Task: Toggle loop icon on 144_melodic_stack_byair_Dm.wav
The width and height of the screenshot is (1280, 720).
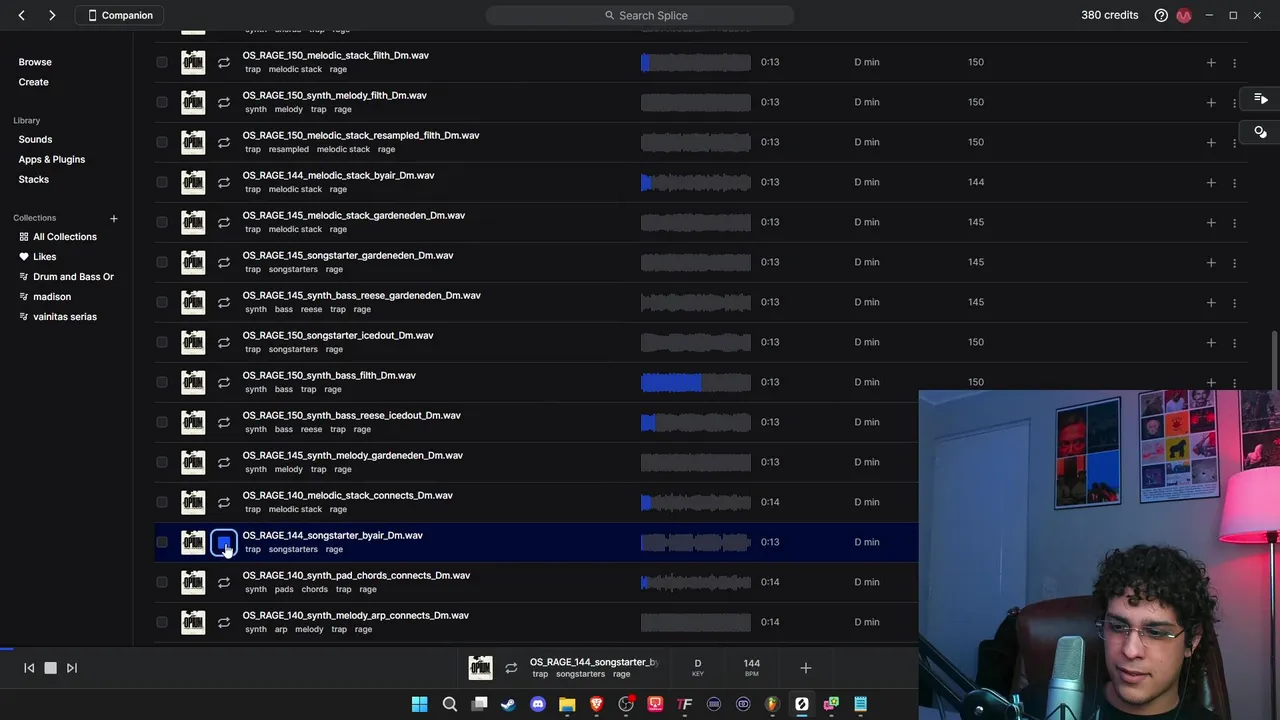Action: pos(224,182)
